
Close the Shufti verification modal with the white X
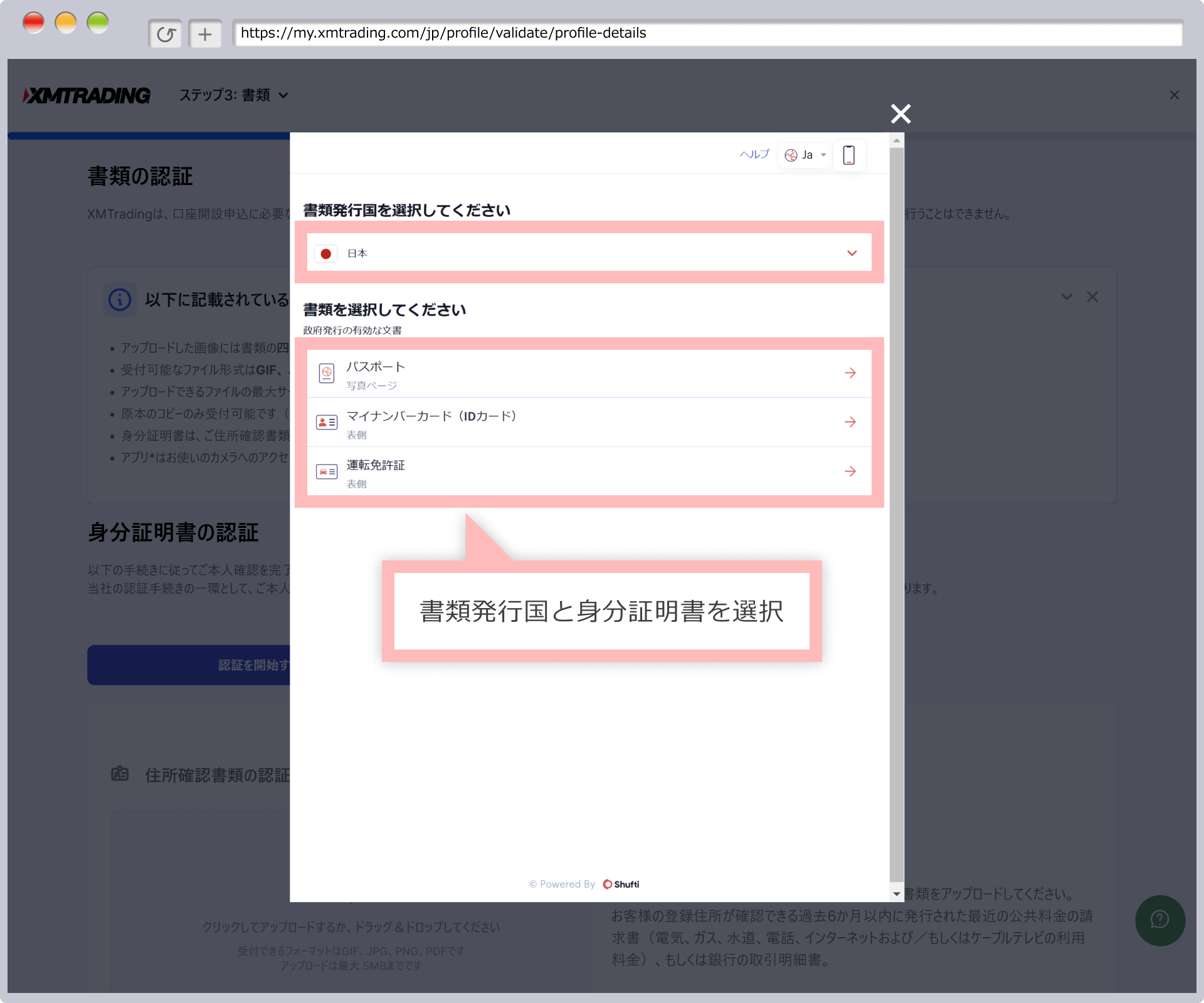[900, 113]
